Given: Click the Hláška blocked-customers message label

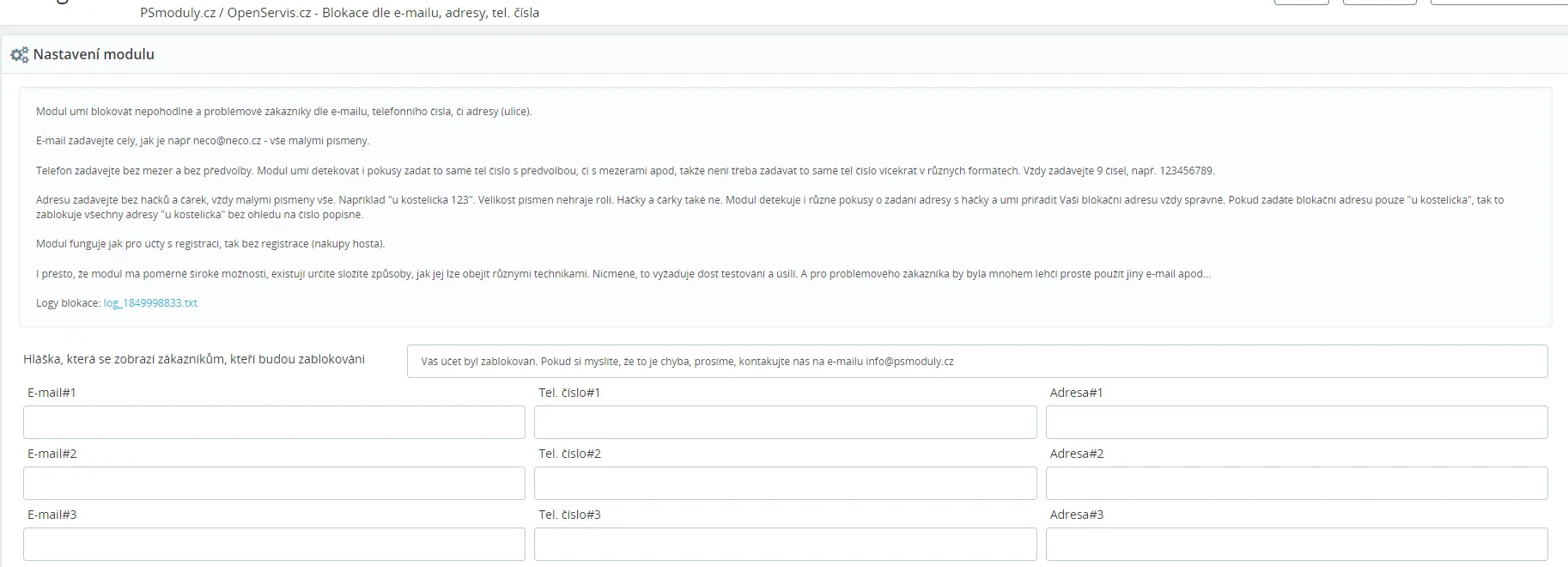Looking at the screenshot, I should pos(194,359).
